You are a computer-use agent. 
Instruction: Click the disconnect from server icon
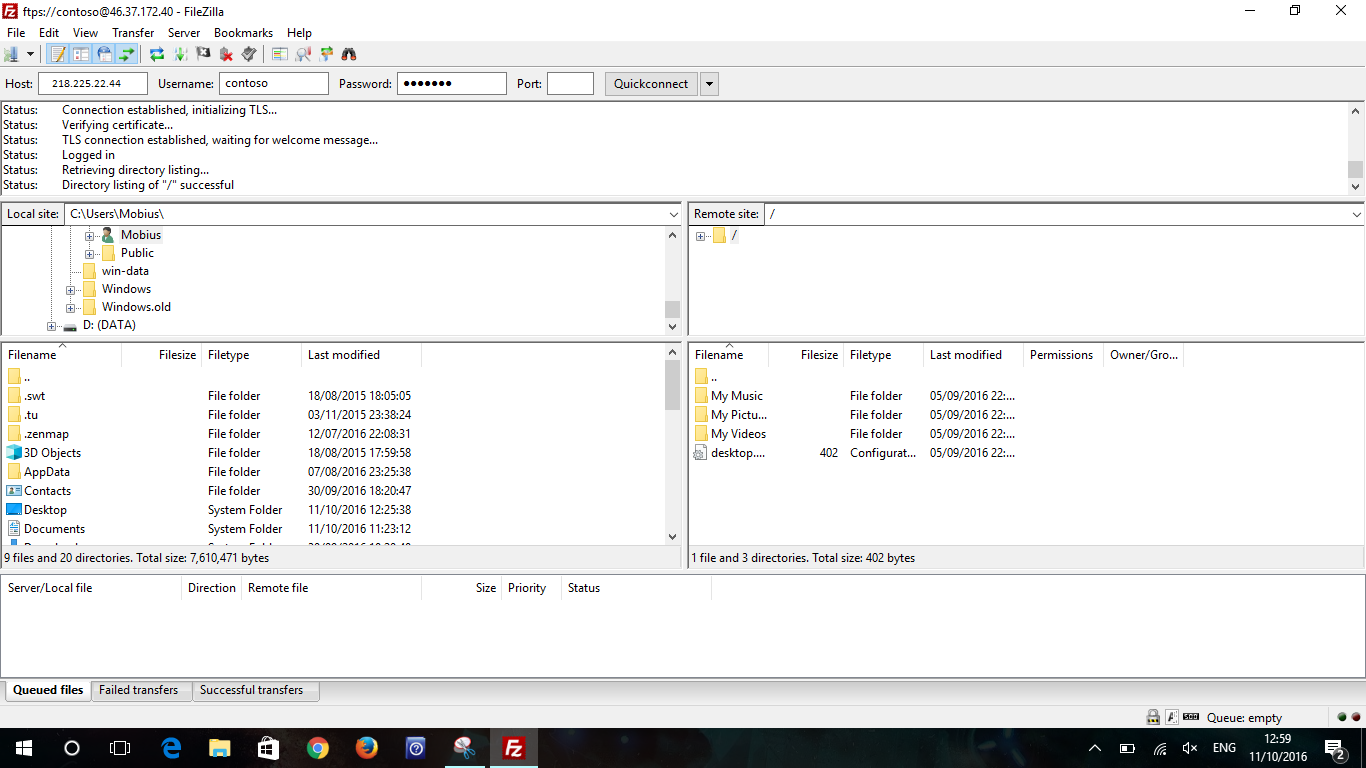(226, 54)
